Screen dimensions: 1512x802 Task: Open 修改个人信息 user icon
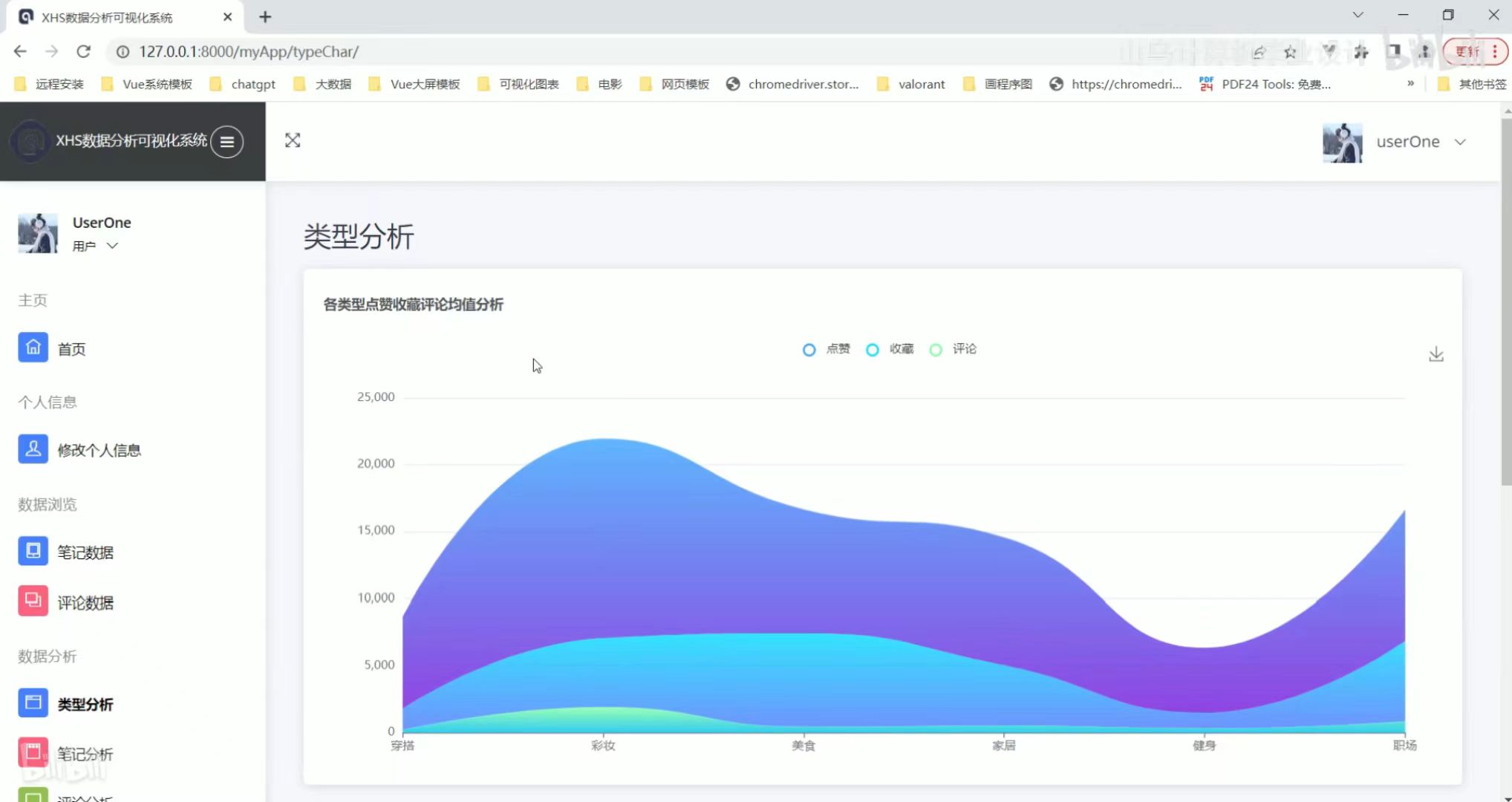[x=33, y=449]
